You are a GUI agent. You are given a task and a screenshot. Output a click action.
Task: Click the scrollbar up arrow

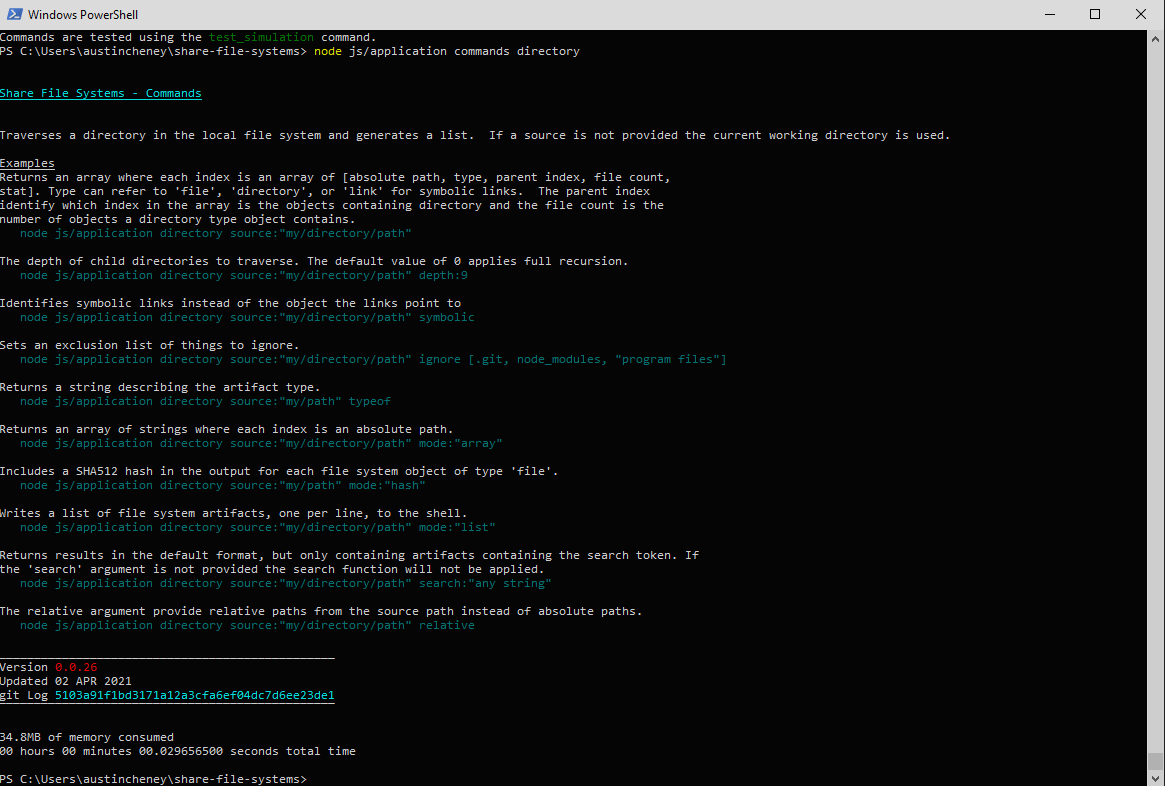[x=1155, y=38]
